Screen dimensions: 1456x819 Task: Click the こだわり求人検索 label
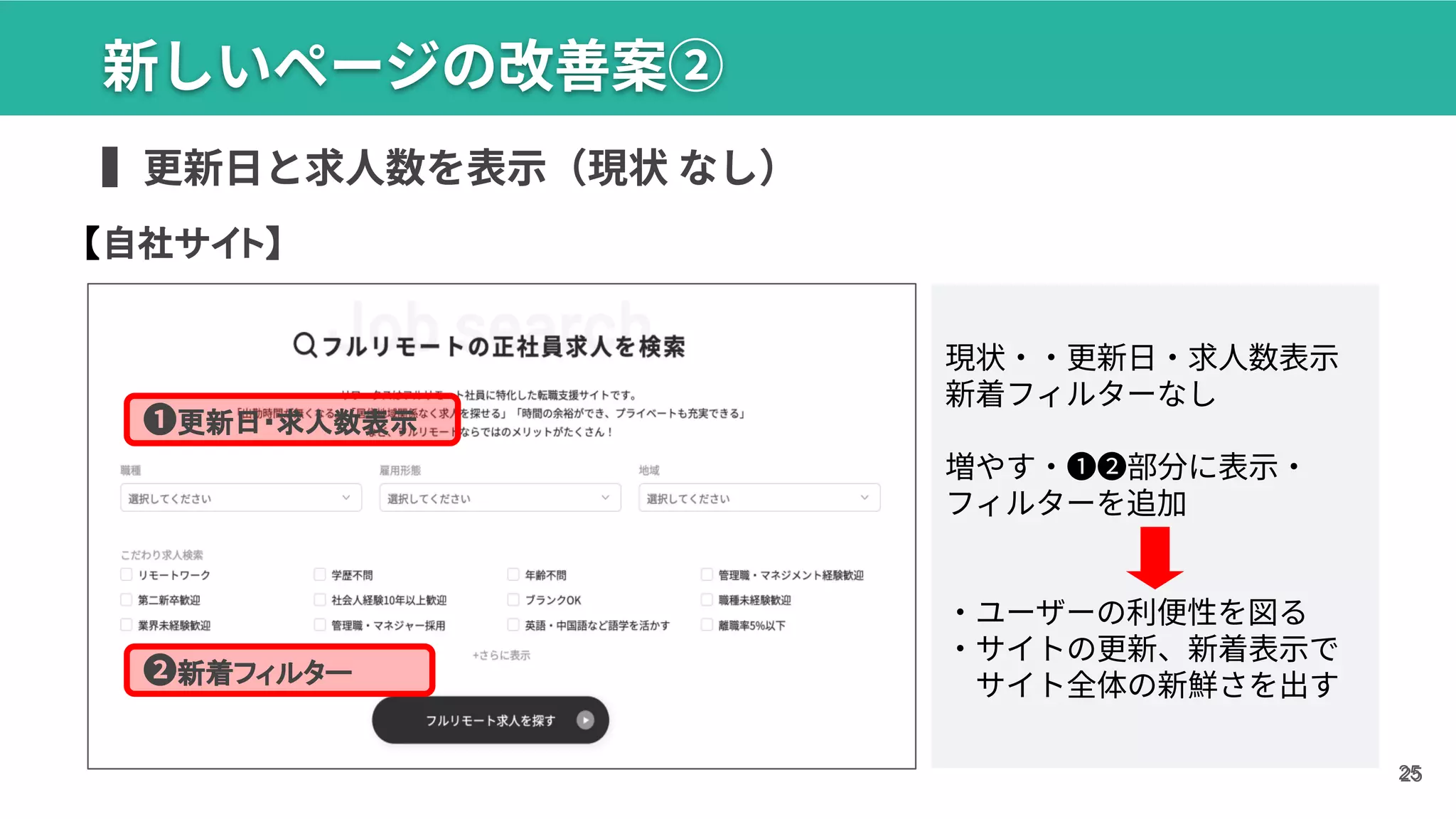pos(162,555)
